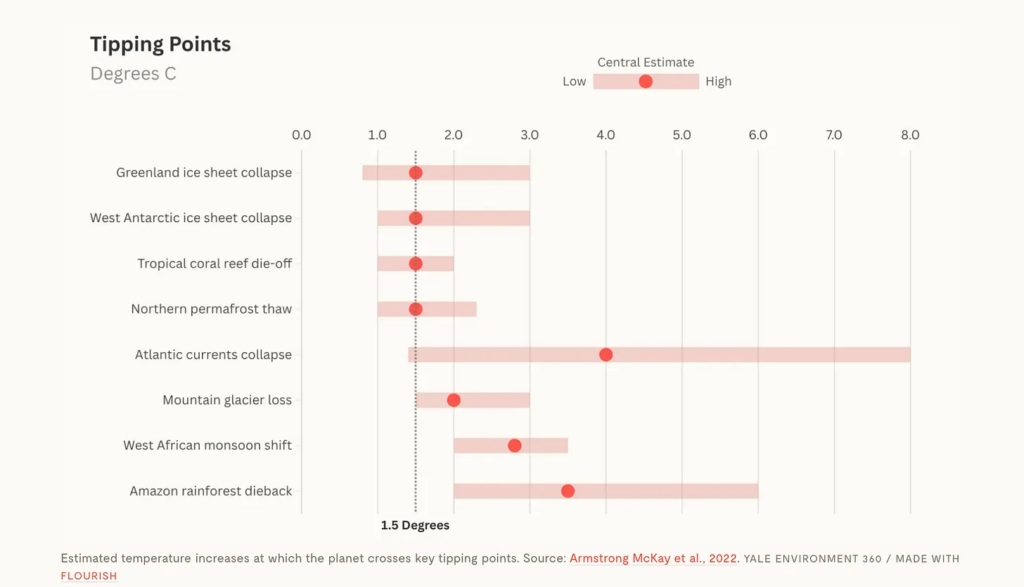Viewport: 1024px width, 587px height.
Task: Open the Flourish link in the caption
Action: click(89, 576)
